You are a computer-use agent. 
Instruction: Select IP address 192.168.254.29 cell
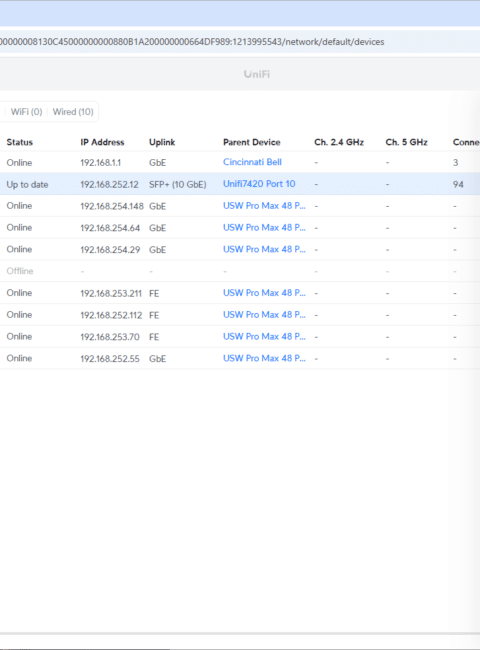[110, 250]
